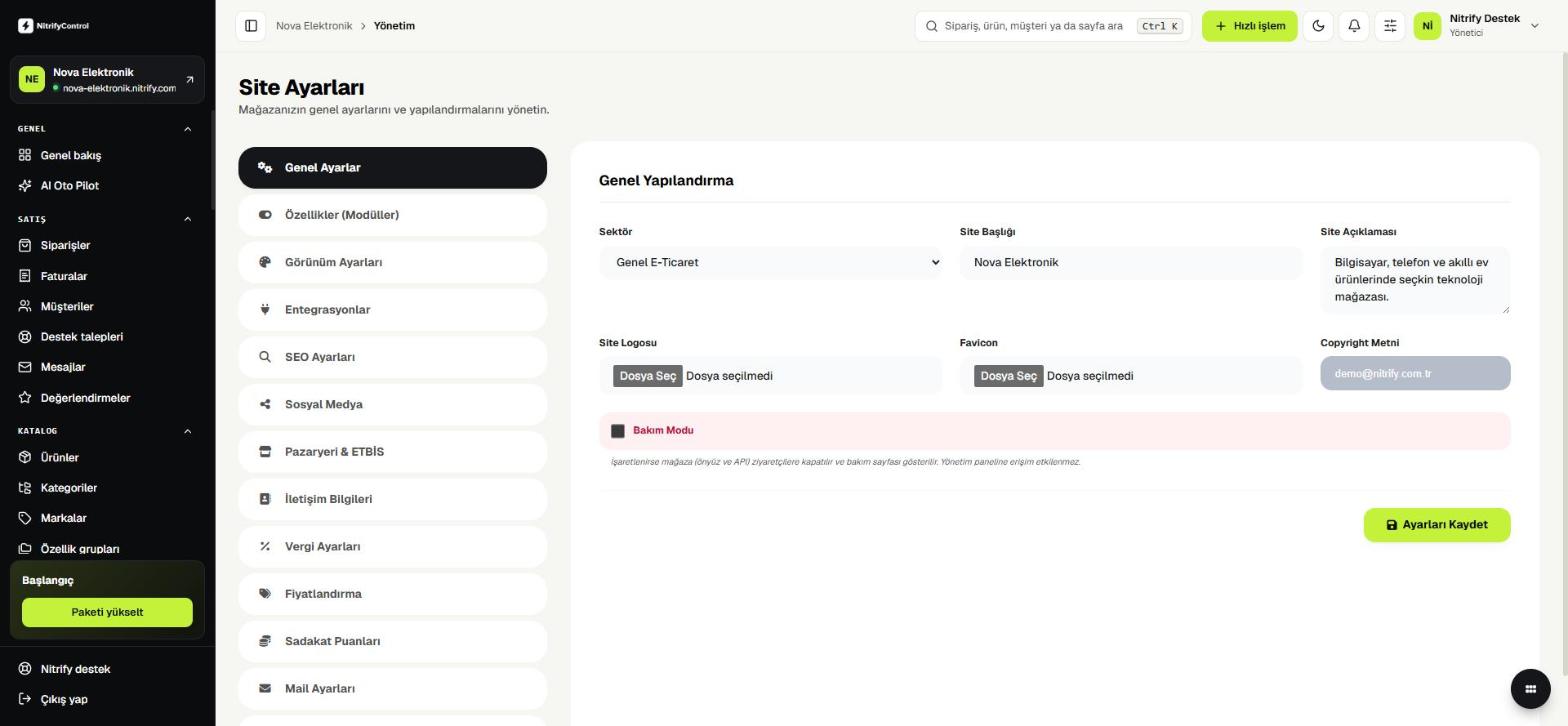This screenshot has height=726, width=1568.
Task: Click the AI Oto Pilot sparkle icon
Action: tap(25, 186)
